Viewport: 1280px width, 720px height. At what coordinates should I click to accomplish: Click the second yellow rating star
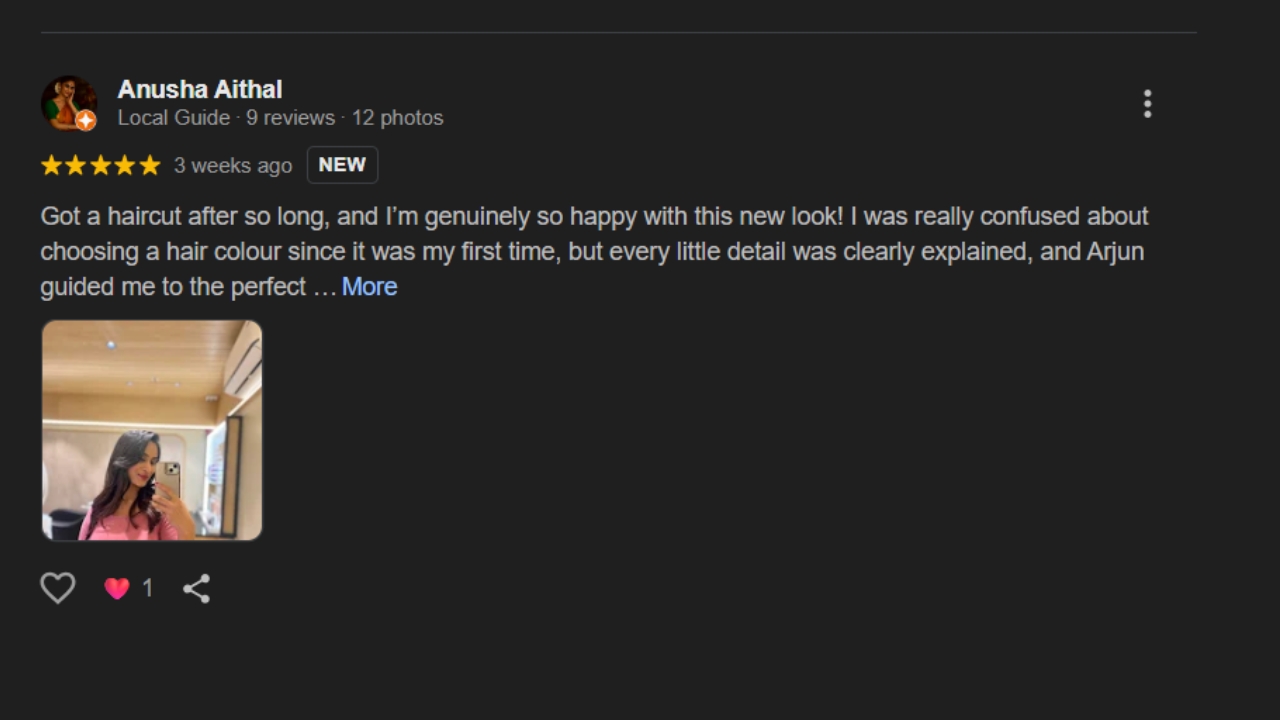[x=76, y=166]
